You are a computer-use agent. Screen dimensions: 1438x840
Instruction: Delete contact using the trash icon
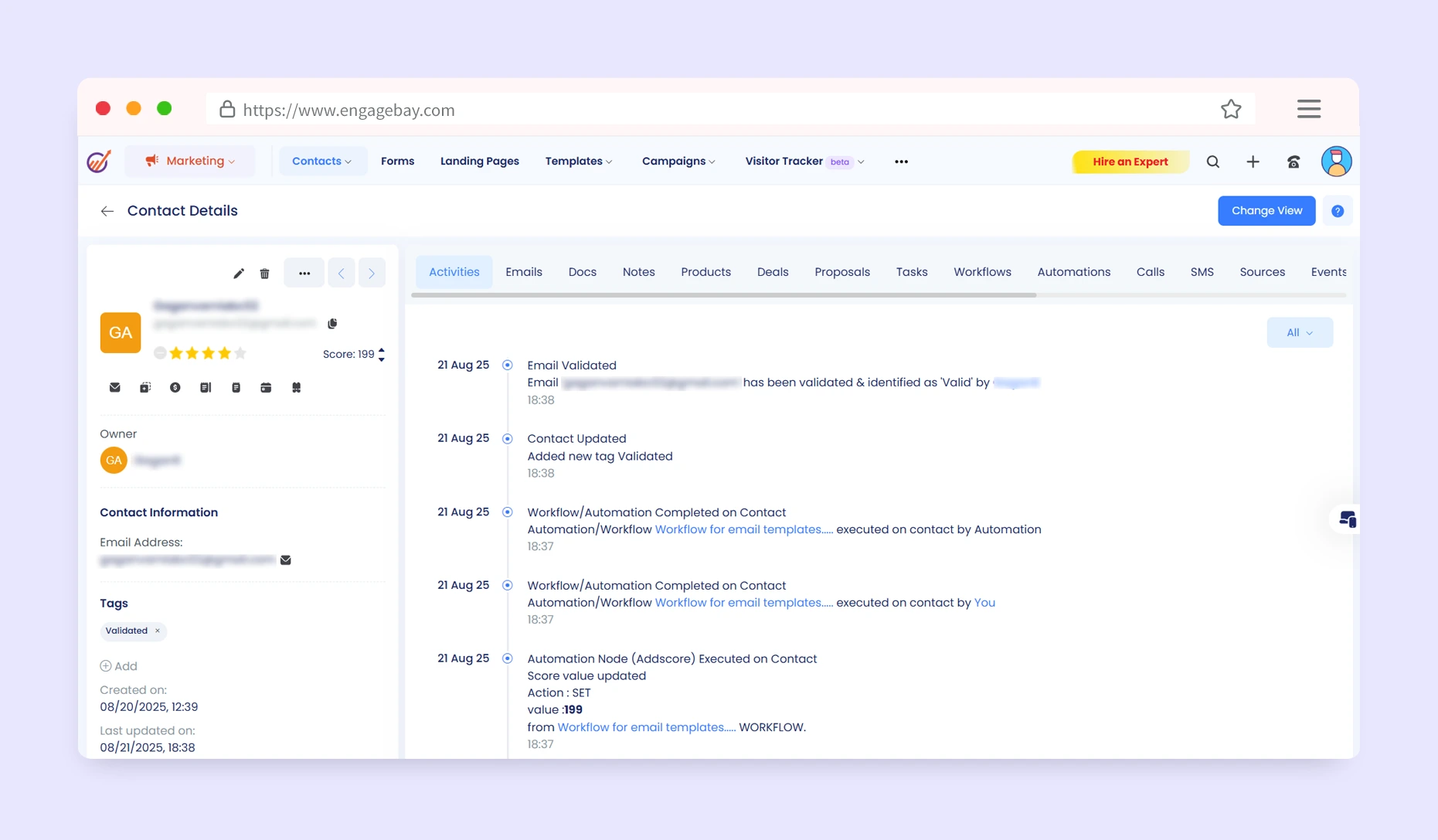[x=264, y=274]
